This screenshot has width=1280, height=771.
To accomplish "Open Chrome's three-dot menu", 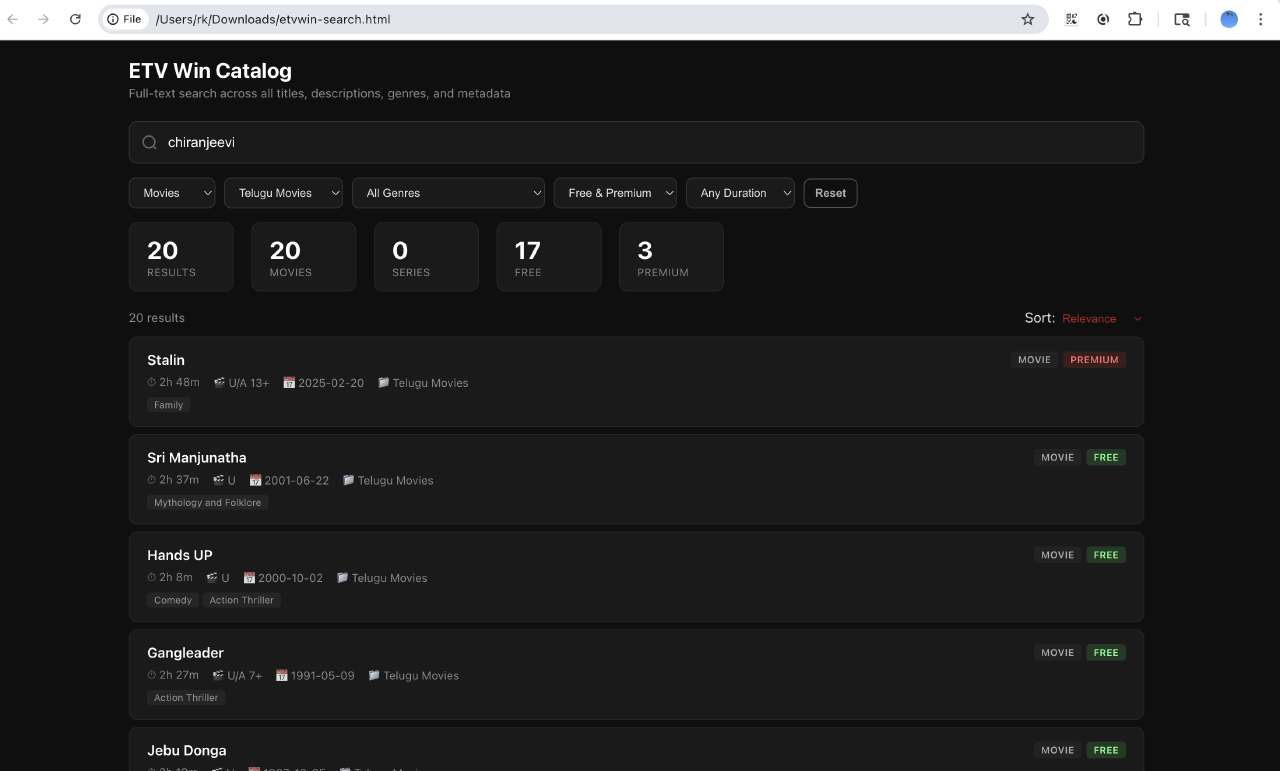I will (x=1261, y=19).
